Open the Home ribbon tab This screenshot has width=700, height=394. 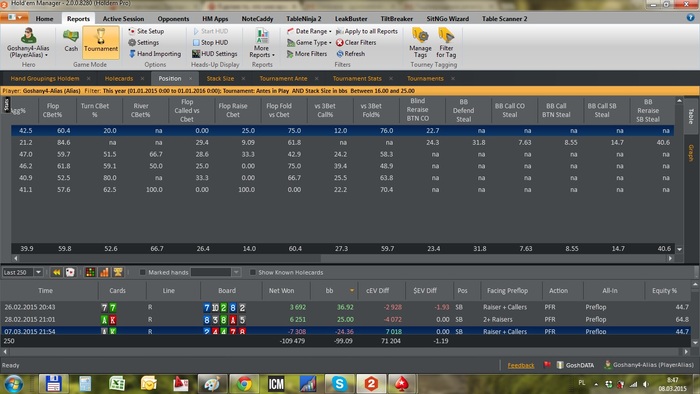(44, 19)
